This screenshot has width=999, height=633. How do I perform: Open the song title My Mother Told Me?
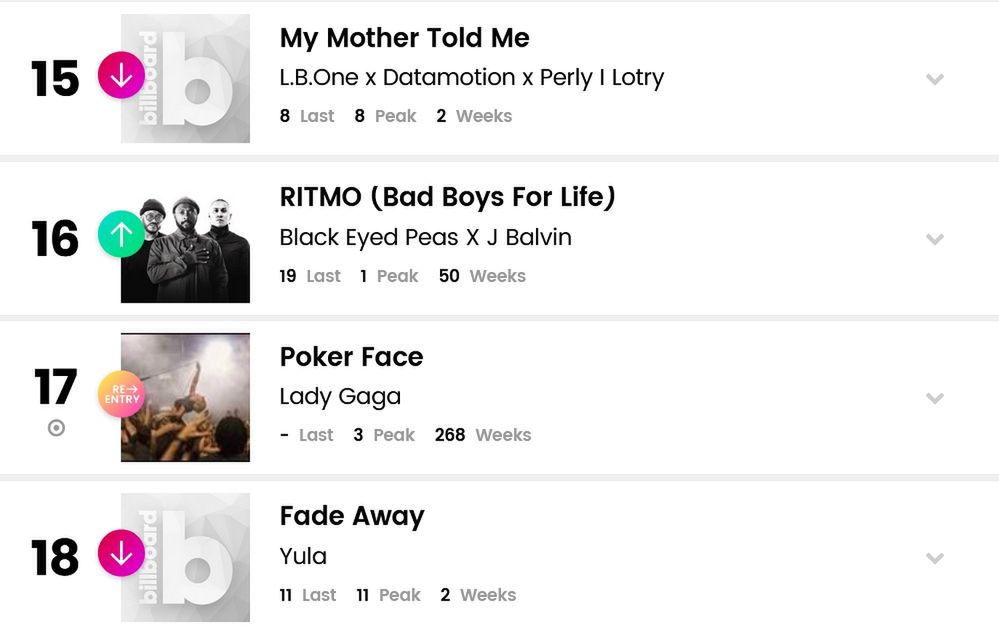tap(404, 38)
